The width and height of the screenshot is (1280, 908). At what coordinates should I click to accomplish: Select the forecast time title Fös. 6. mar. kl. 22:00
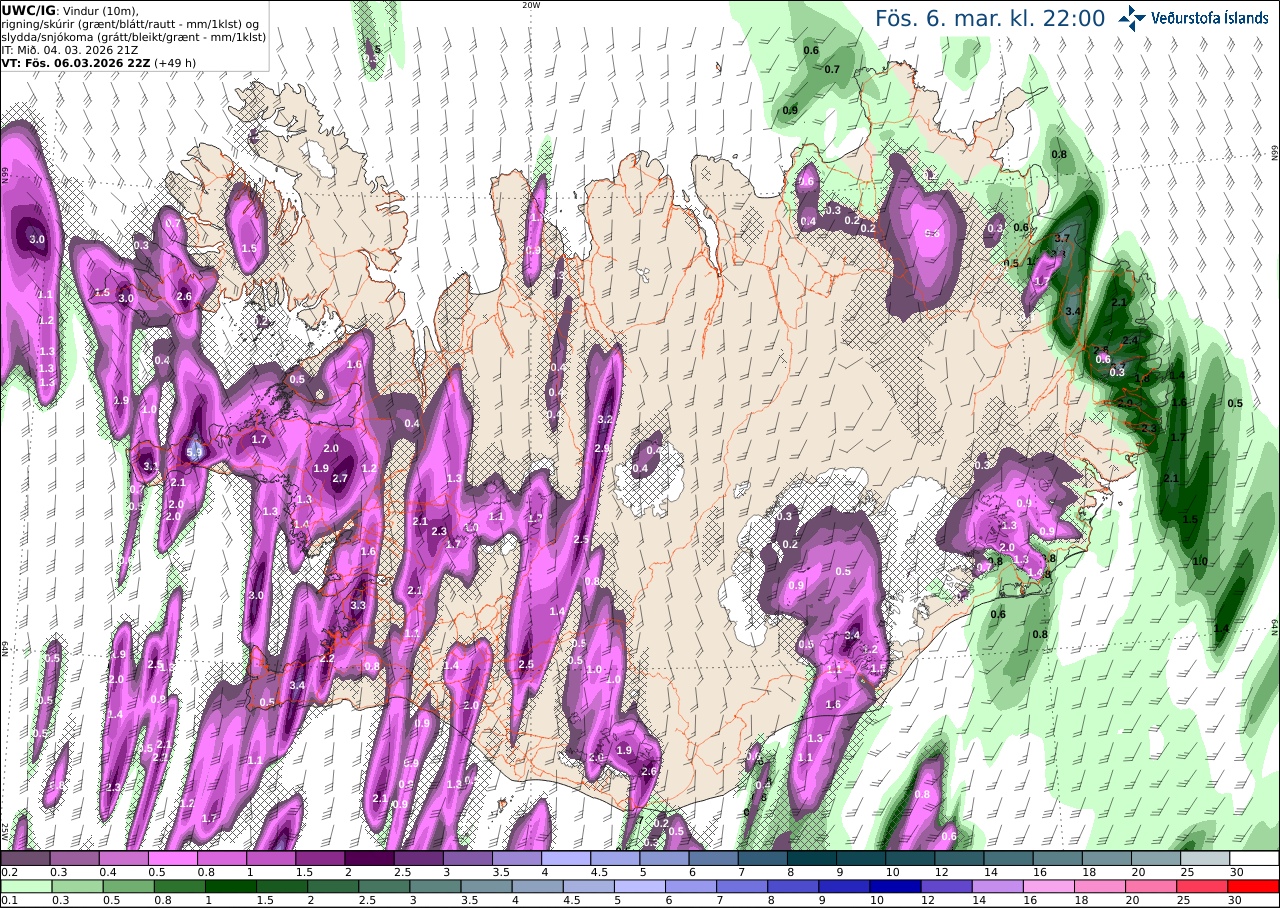(x=990, y=18)
